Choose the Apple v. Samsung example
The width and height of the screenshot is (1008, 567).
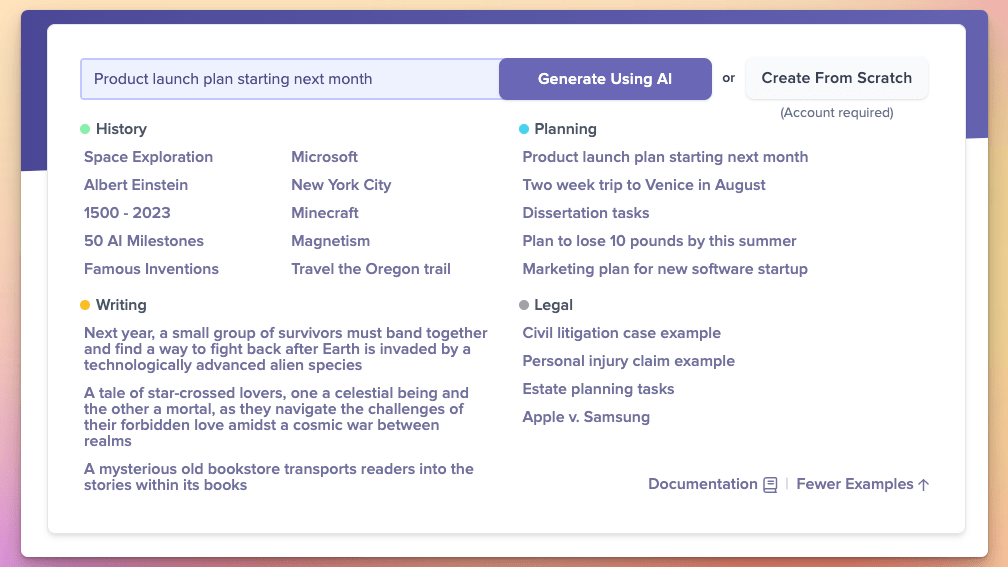586,417
